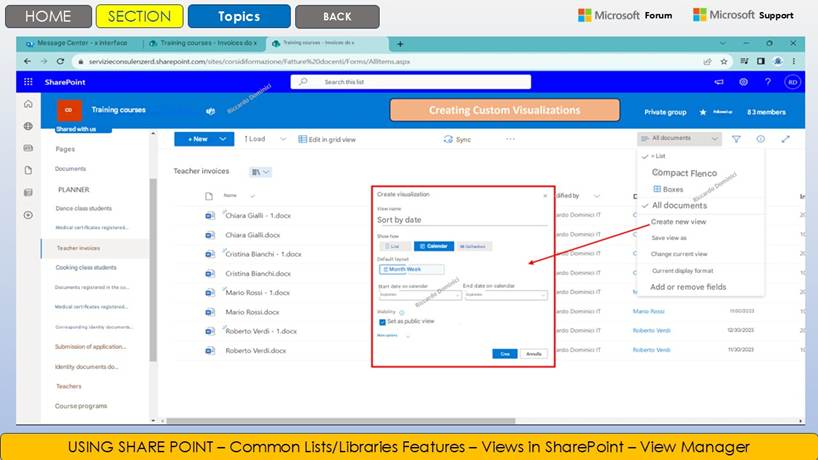Click the horizontal scrollbar below the list

pos(341,420)
